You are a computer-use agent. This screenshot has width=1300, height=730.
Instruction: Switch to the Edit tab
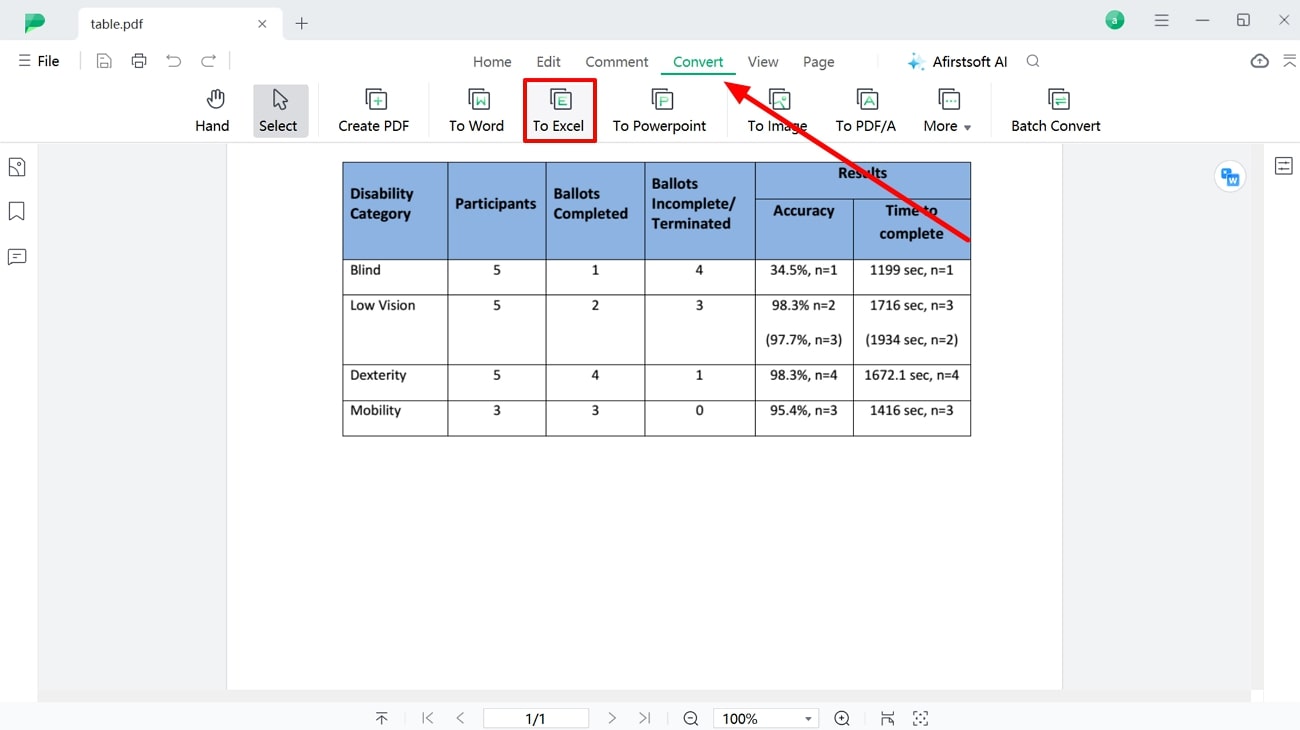tap(548, 62)
